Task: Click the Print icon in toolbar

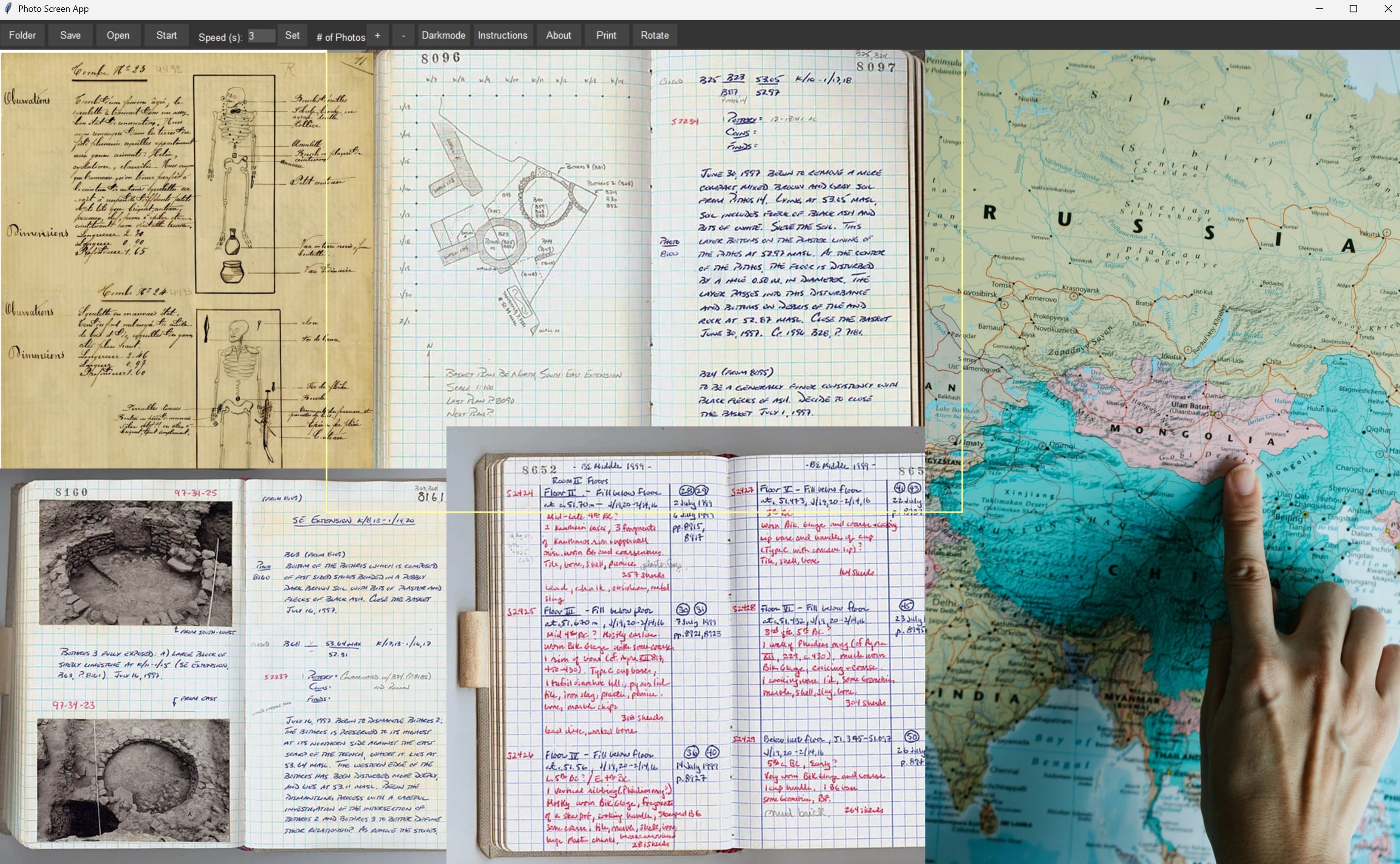Action: click(606, 34)
